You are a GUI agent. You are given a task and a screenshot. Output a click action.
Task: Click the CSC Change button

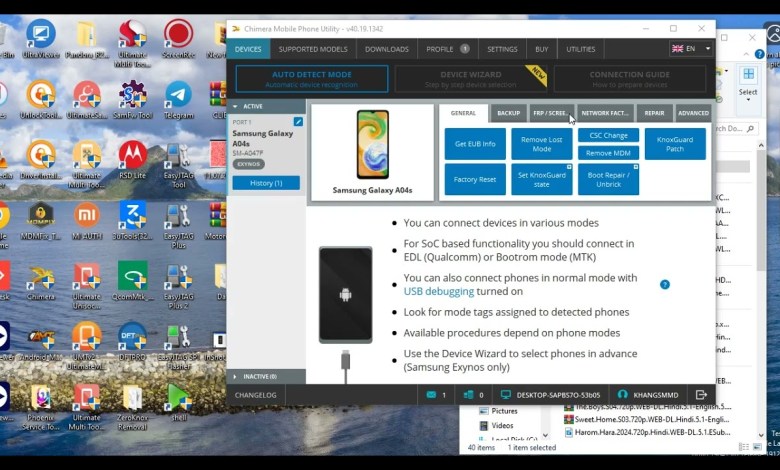608,135
